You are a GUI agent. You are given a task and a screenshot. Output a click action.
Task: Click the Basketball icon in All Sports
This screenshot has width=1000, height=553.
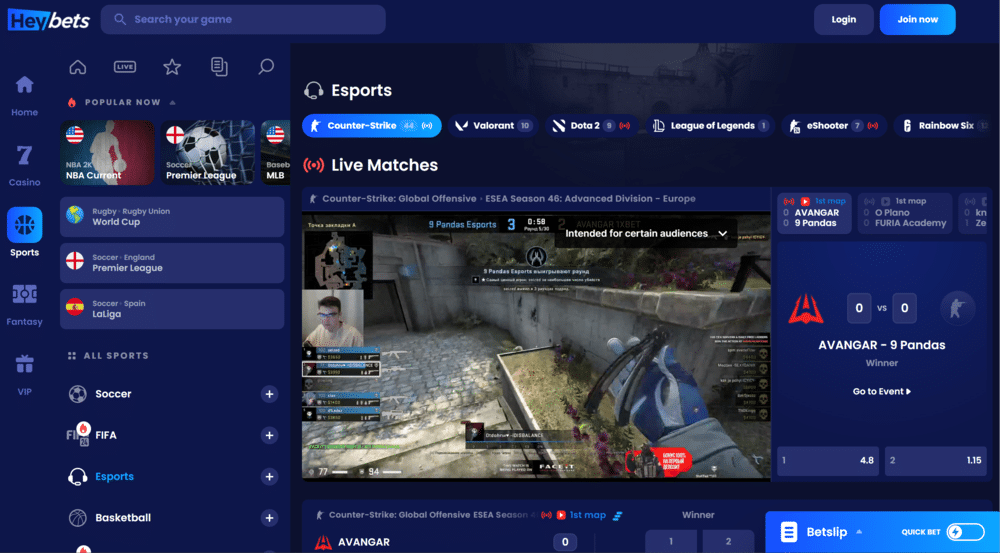[78, 518]
